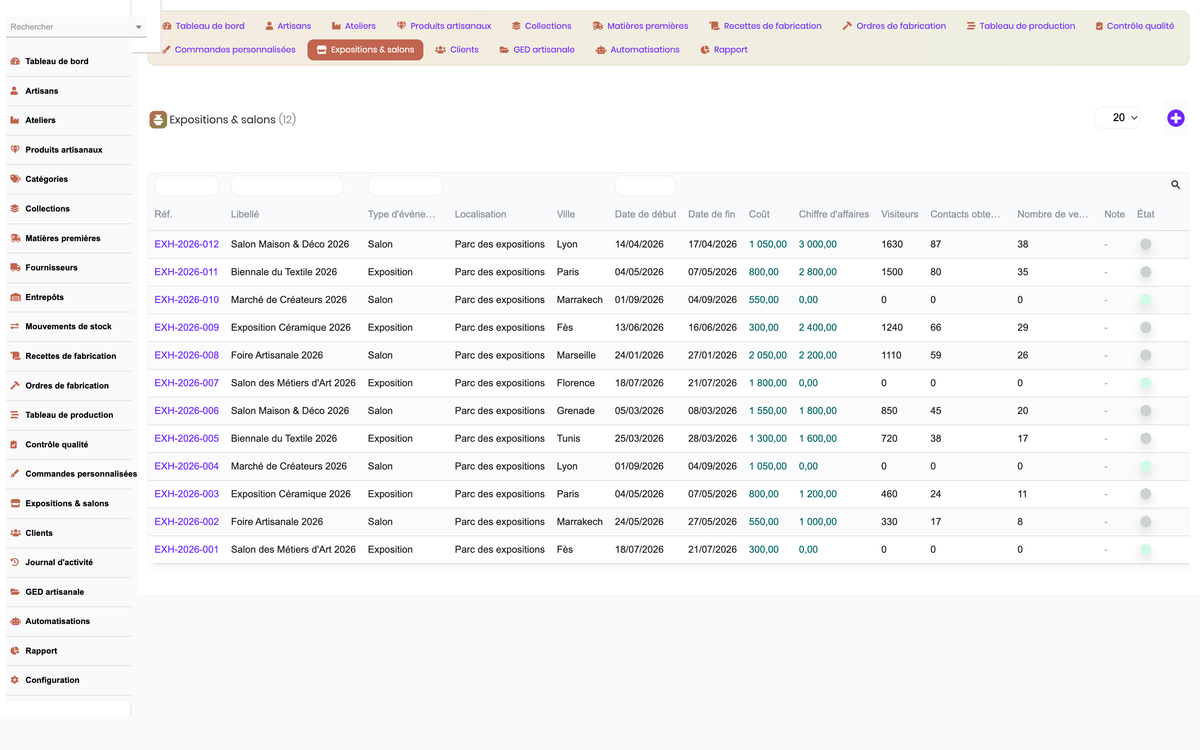Click the green status dot for EXH-2026-010
Image resolution: width=1200 pixels, height=750 pixels.
[x=1145, y=300]
